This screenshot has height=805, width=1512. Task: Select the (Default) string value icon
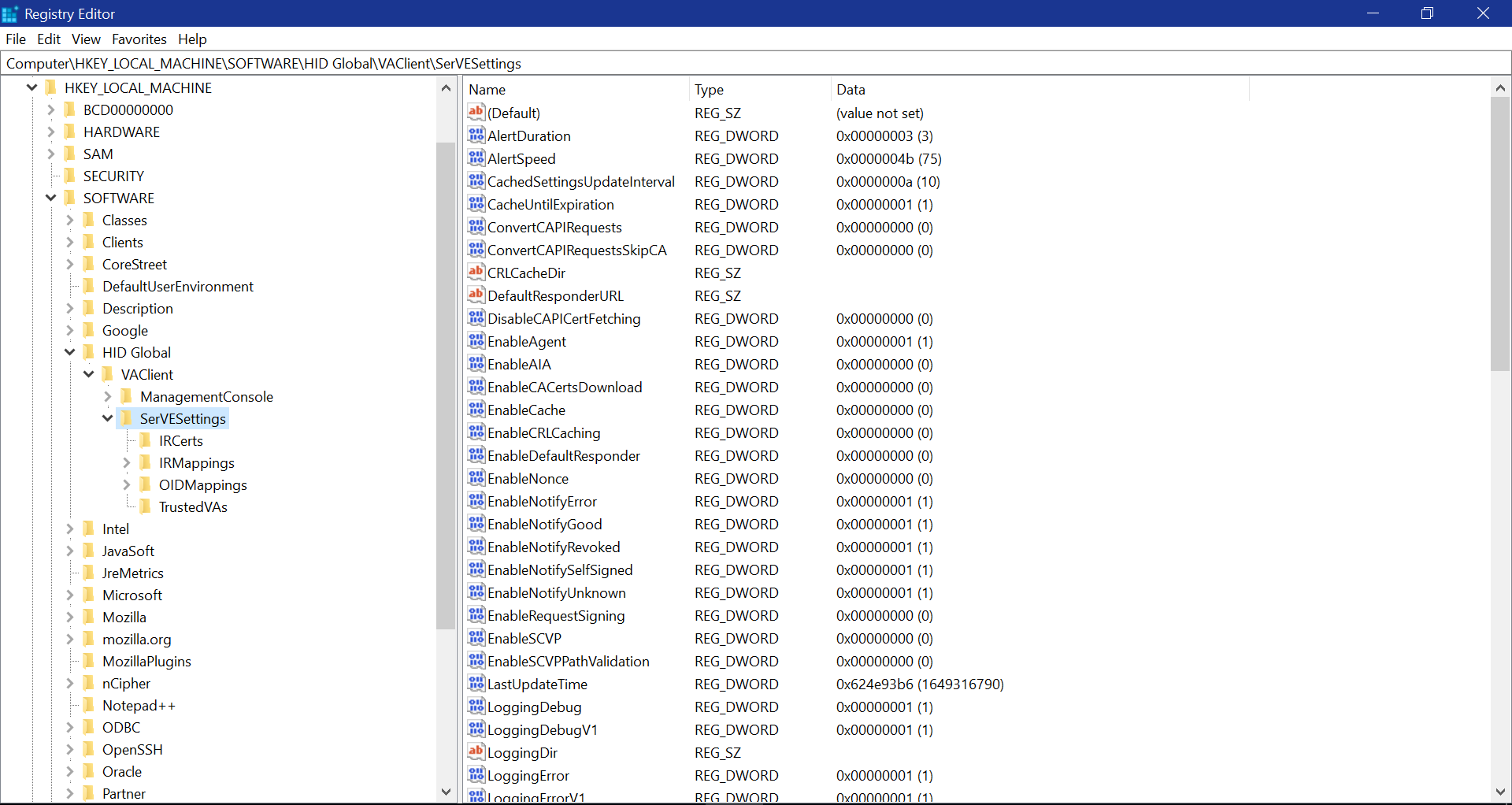476,112
